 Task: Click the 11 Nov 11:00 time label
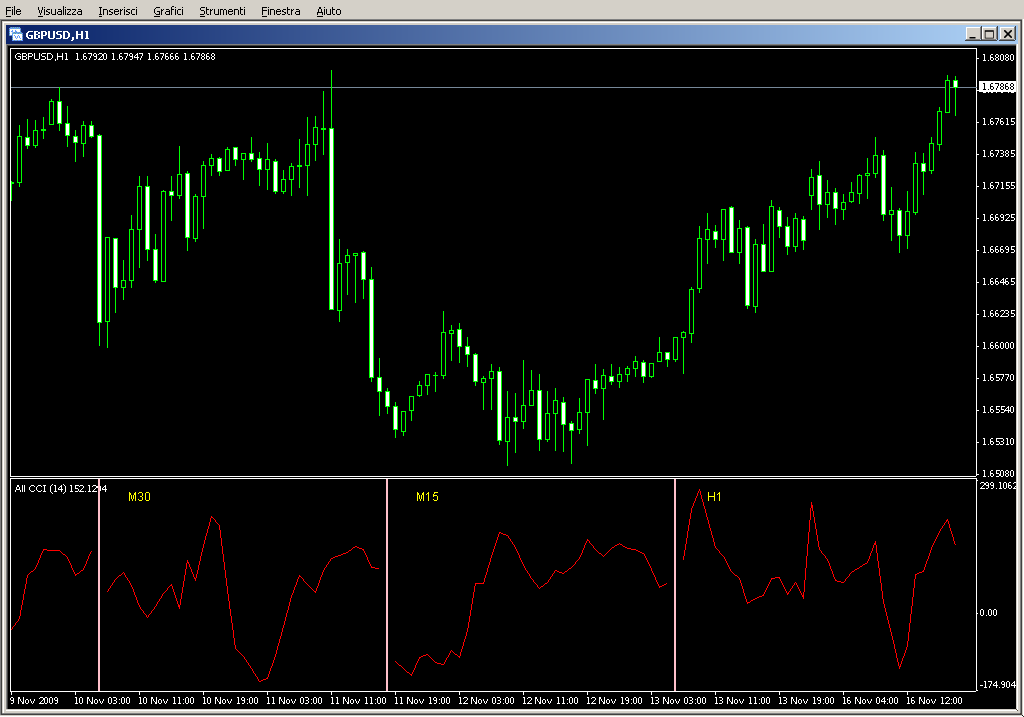358,701
